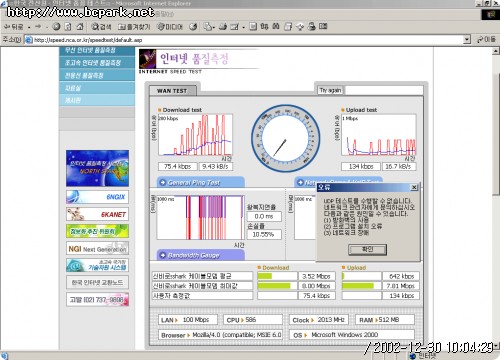Click the 16.7 kB/s upload value
Image resolution: width=500 pixels, height=360 pixels.
pos(398,166)
